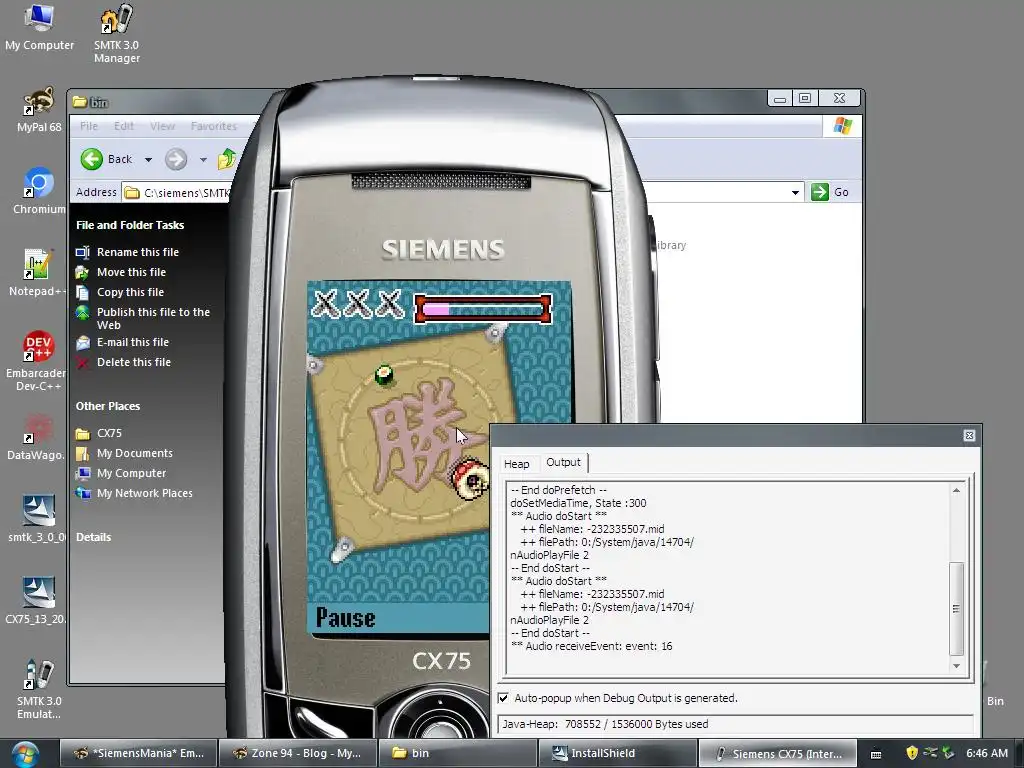This screenshot has width=1024, height=768.
Task: Open My Computer desktop icon
Action: (x=39, y=27)
